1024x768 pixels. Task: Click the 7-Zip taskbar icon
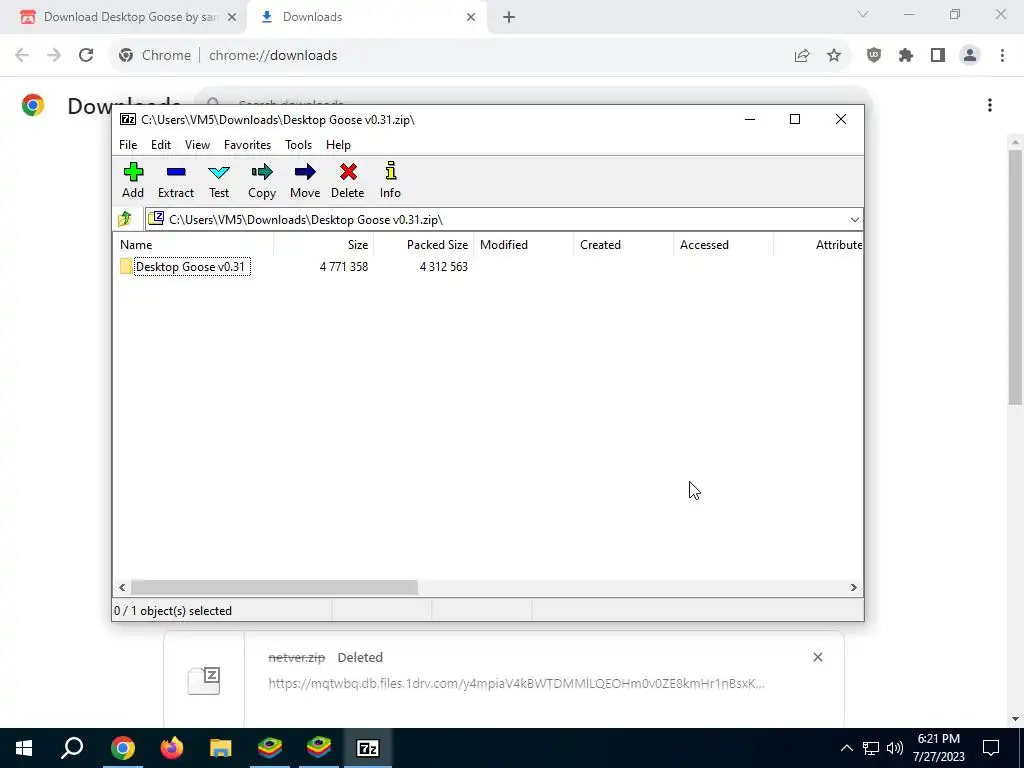[368, 748]
